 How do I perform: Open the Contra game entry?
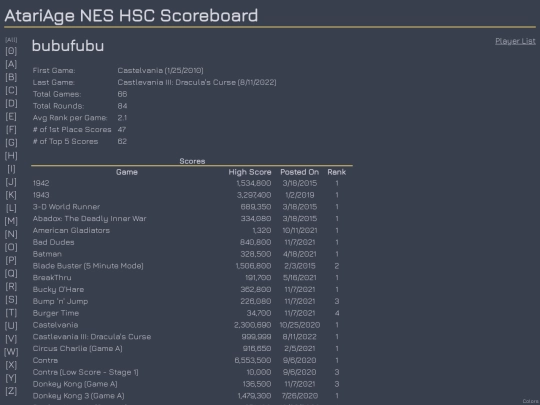(x=45, y=361)
